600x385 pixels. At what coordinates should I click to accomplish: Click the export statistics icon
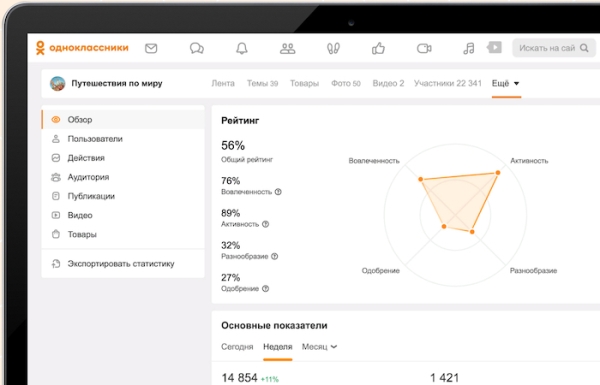pyautogui.click(x=56, y=263)
